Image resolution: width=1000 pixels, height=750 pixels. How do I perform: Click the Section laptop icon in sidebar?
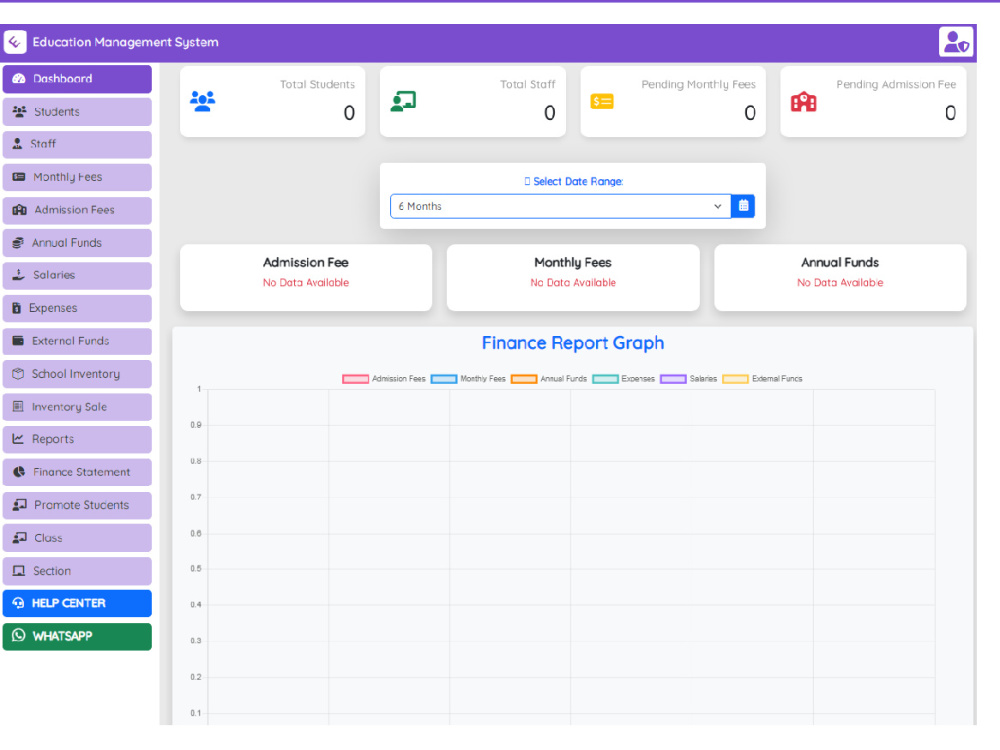19,571
